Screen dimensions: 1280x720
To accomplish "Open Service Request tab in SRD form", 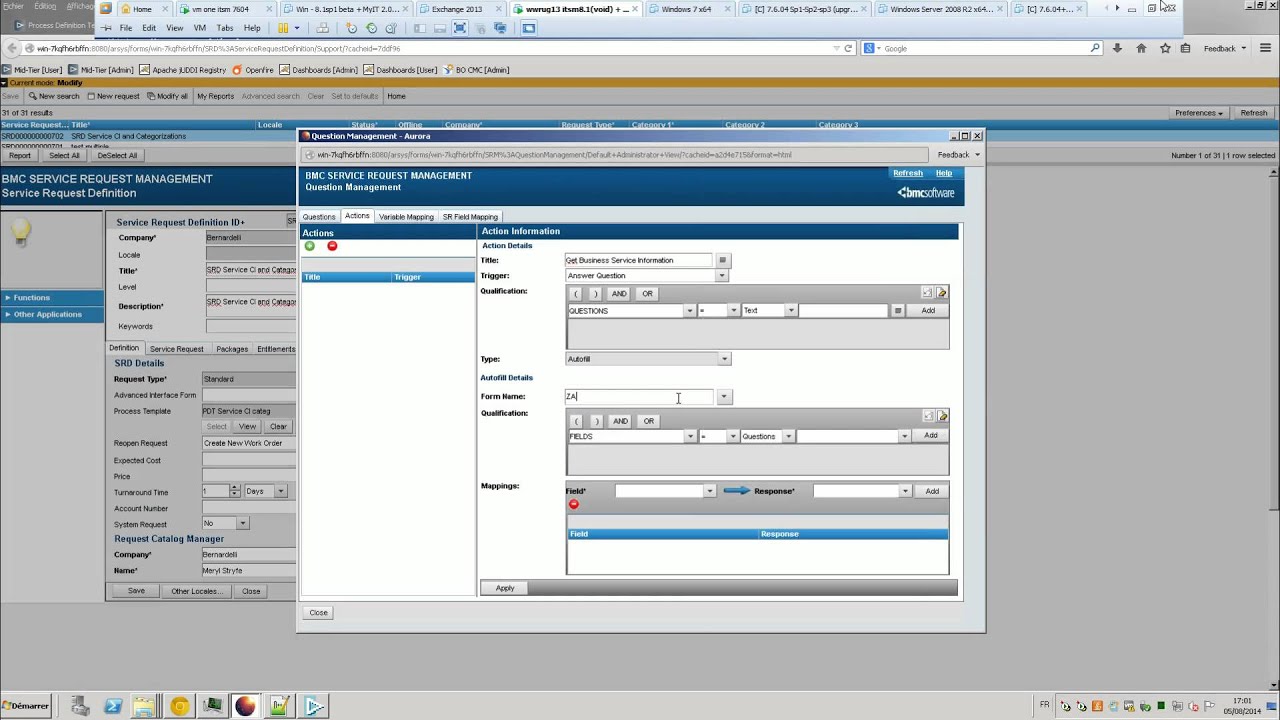I will (x=176, y=349).
